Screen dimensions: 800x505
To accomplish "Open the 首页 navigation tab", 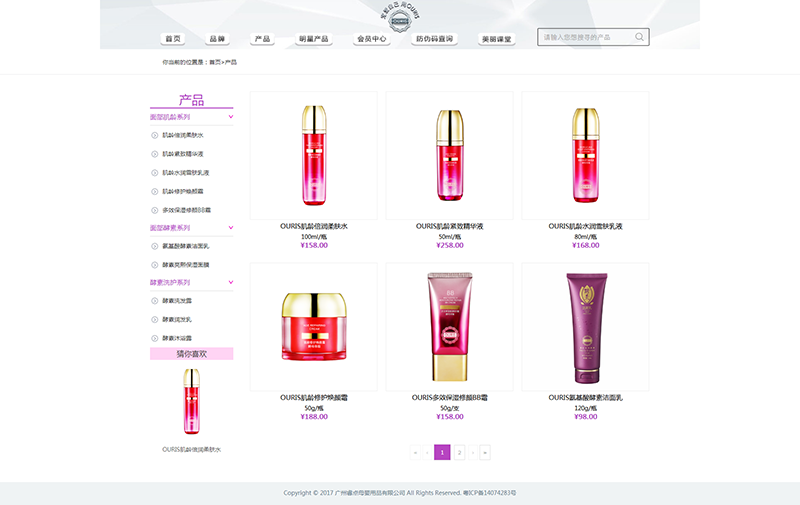I will (x=173, y=39).
